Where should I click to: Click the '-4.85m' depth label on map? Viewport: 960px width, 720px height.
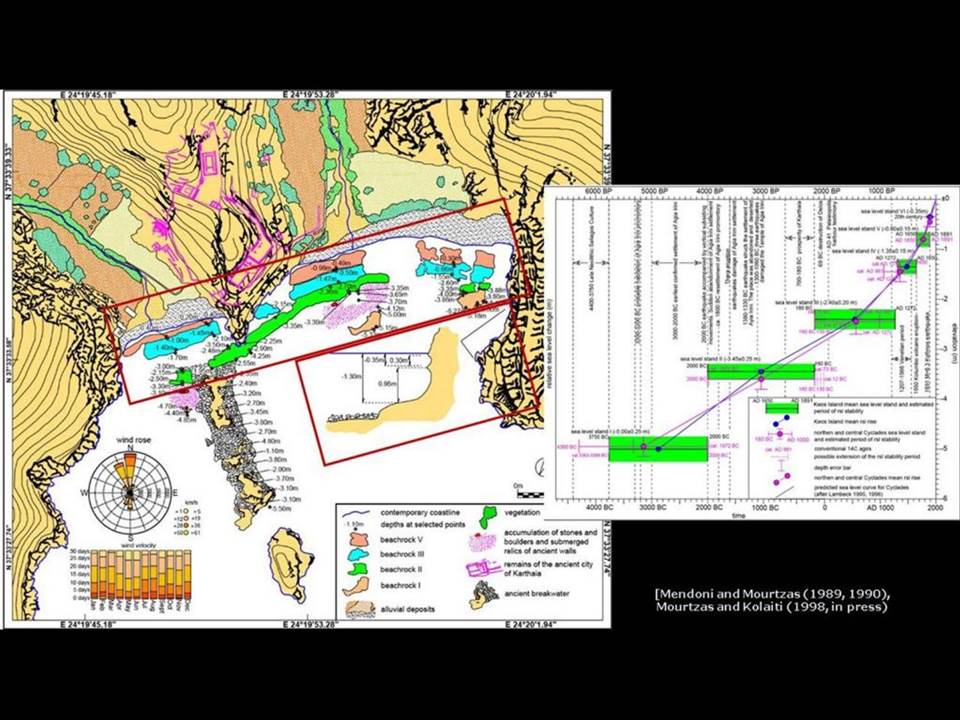tap(187, 420)
